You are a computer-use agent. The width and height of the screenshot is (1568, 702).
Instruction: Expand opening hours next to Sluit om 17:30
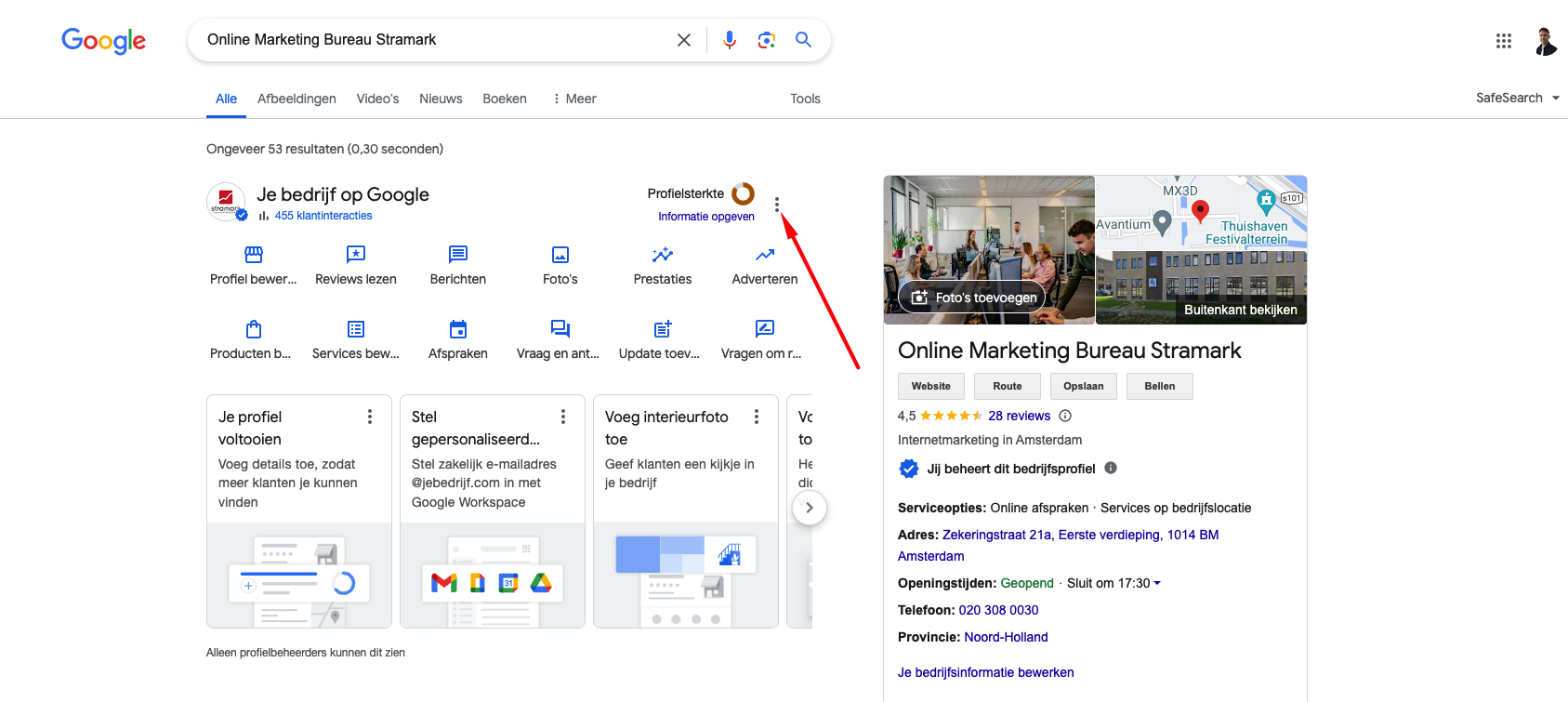click(1157, 583)
